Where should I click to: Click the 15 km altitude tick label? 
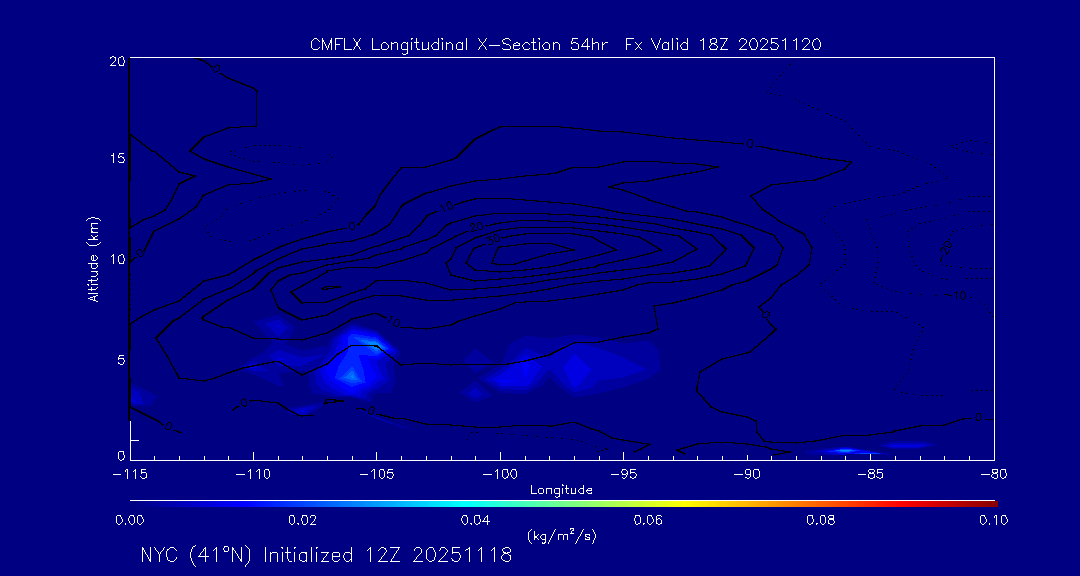[x=116, y=159]
